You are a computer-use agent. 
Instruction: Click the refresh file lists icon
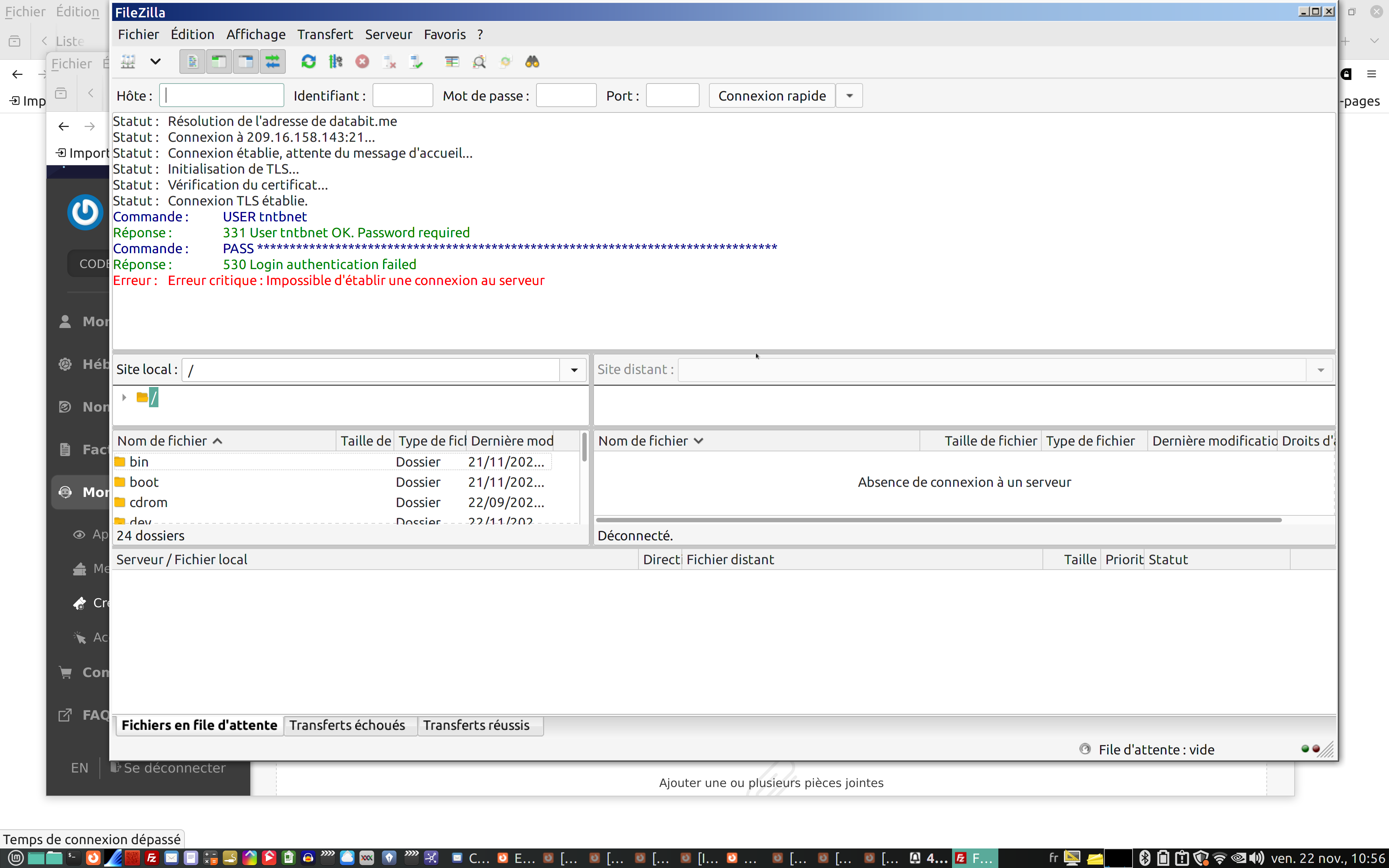[308, 61]
